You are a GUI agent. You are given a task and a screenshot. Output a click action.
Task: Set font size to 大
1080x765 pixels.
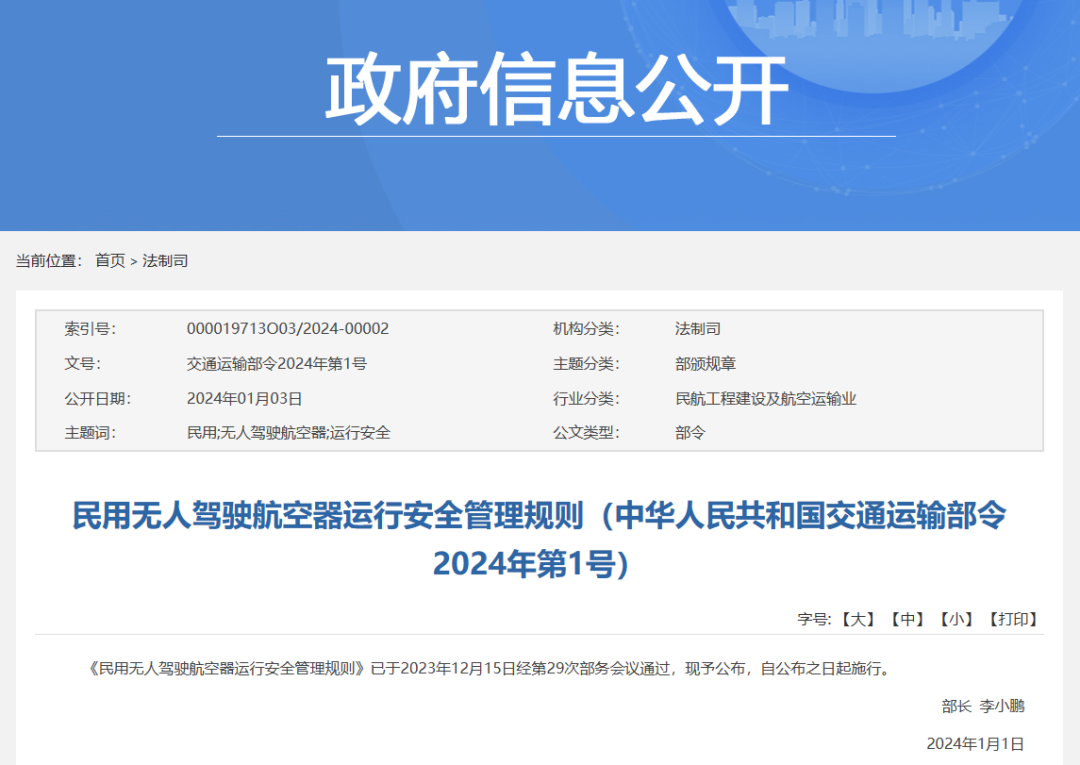coord(858,619)
